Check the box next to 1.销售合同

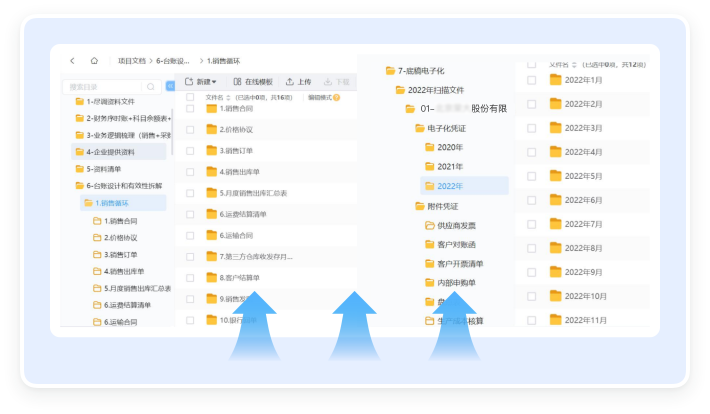coord(190,108)
